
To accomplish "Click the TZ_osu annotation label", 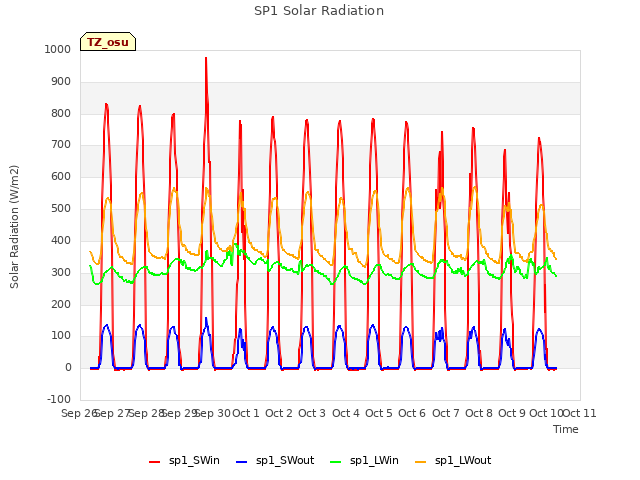I will tap(108, 42).
